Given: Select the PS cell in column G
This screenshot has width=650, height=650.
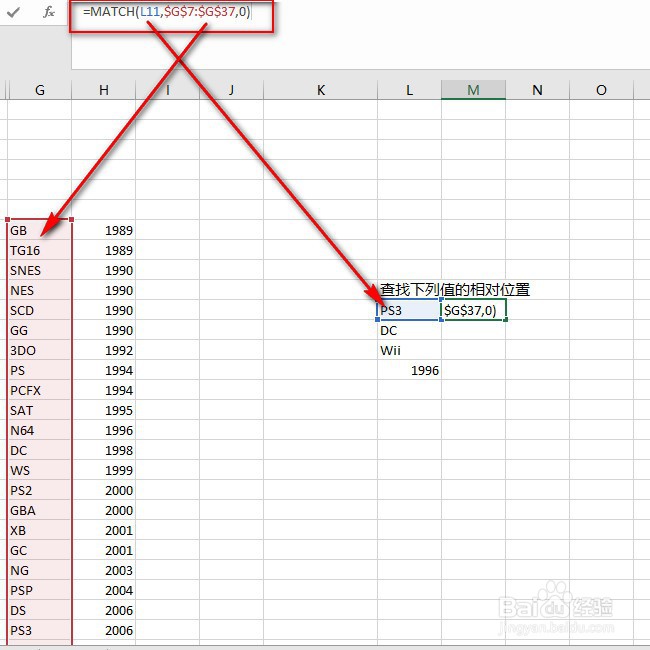Looking at the screenshot, I should (40, 370).
